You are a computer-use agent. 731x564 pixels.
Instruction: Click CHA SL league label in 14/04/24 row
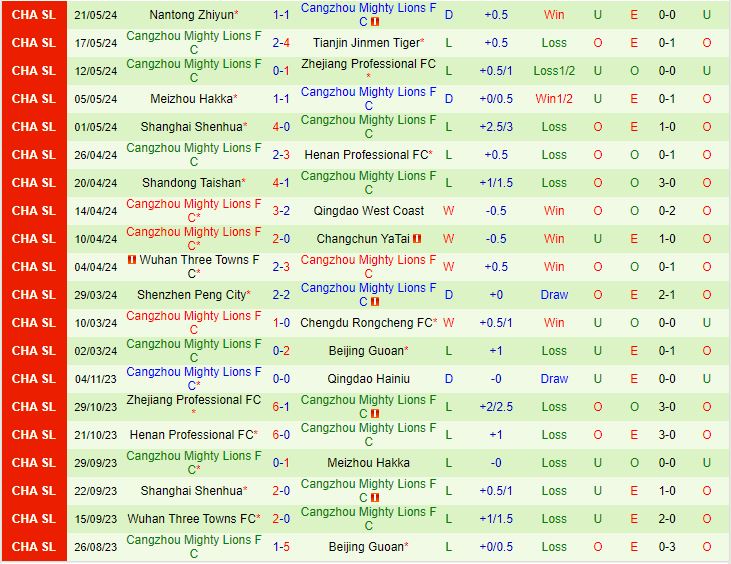tap(34, 211)
